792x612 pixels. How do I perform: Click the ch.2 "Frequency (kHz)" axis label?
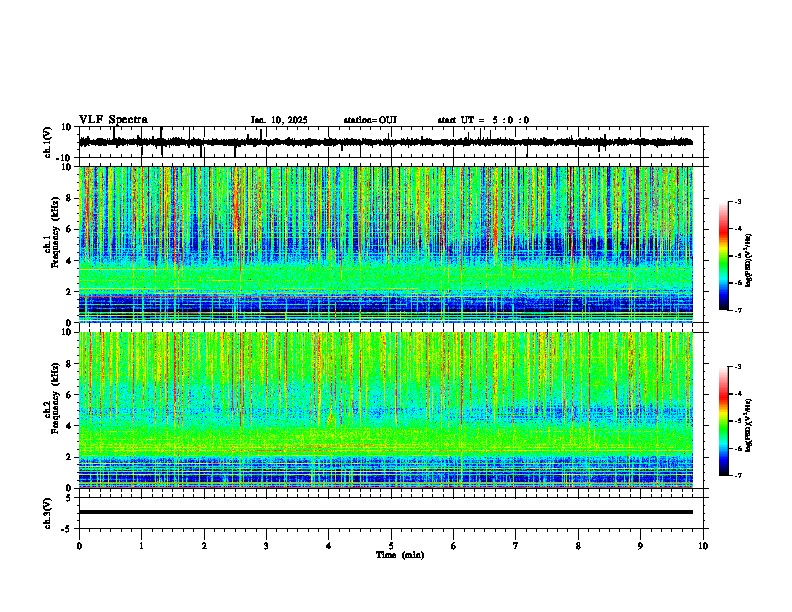pos(55,398)
